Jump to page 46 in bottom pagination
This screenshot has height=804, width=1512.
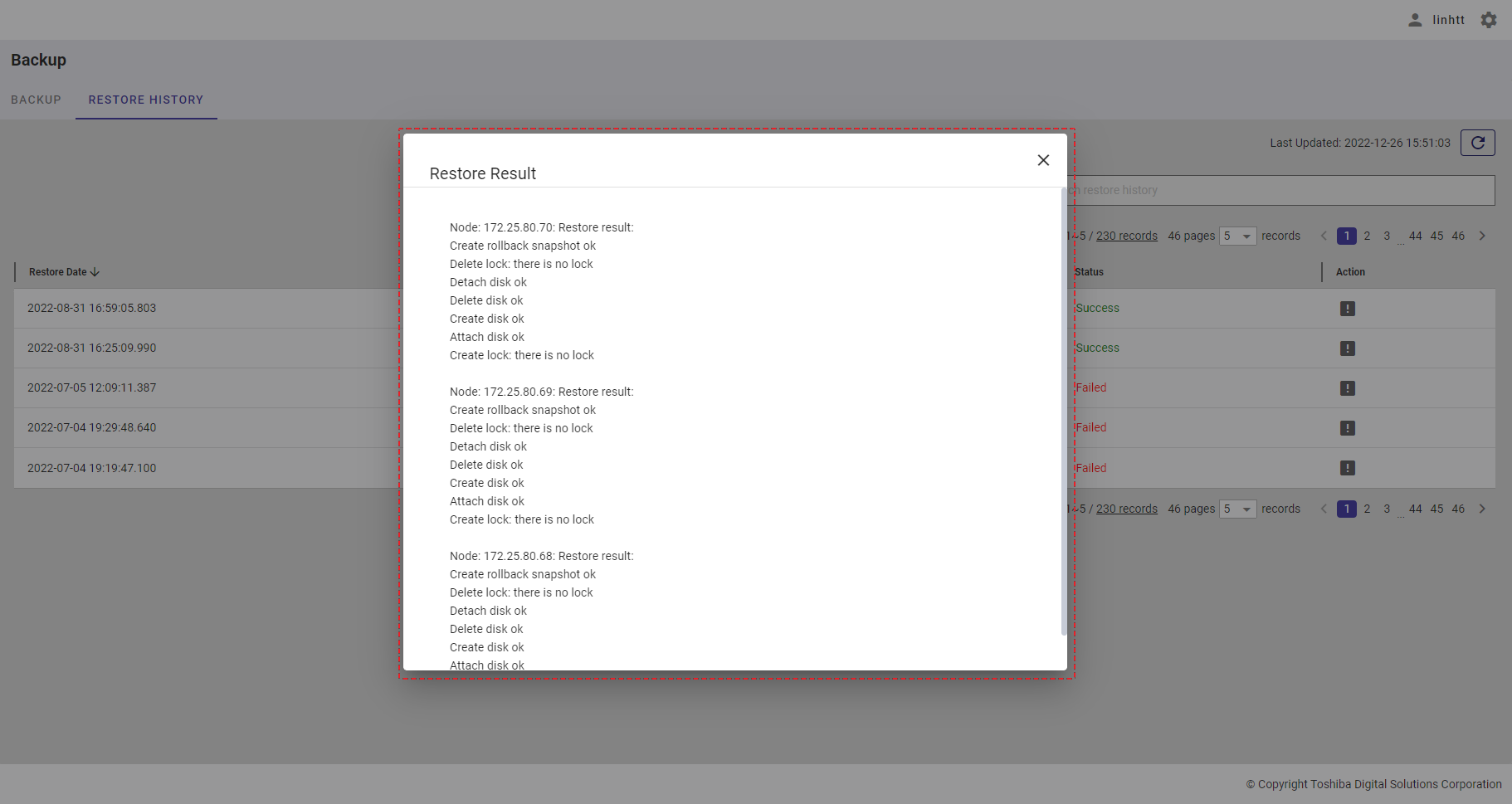1458,509
